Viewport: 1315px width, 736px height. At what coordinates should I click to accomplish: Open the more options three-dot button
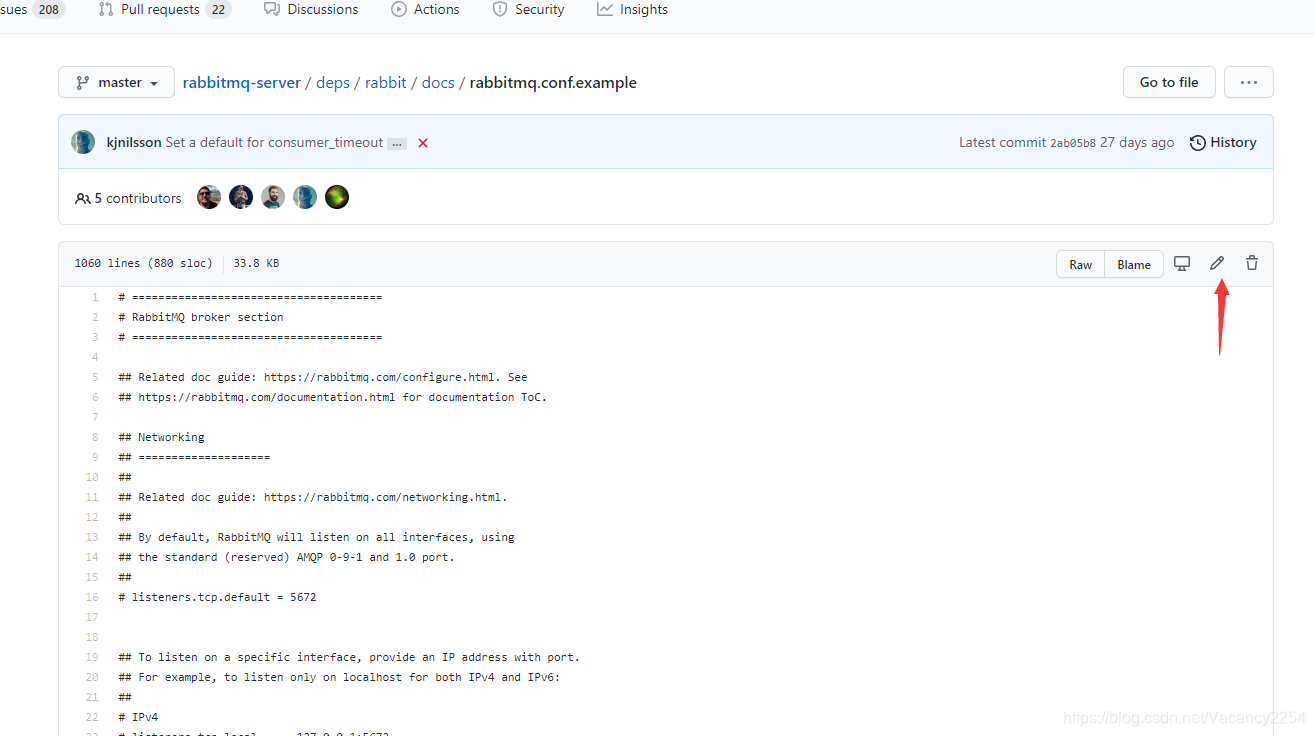(x=1249, y=82)
